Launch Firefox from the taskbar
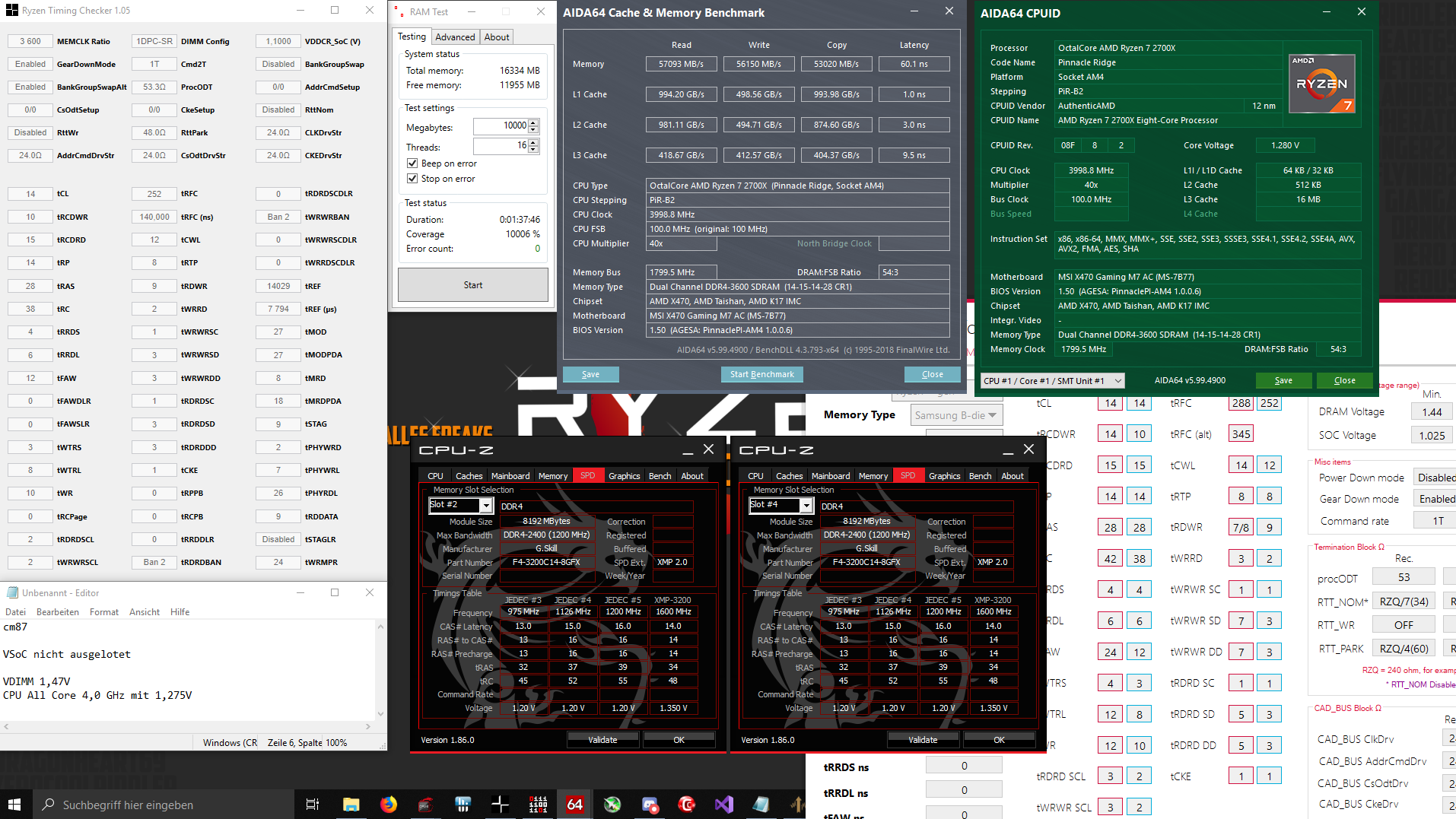Image resolution: width=1456 pixels, height=819 pixels. pos(388,804)
